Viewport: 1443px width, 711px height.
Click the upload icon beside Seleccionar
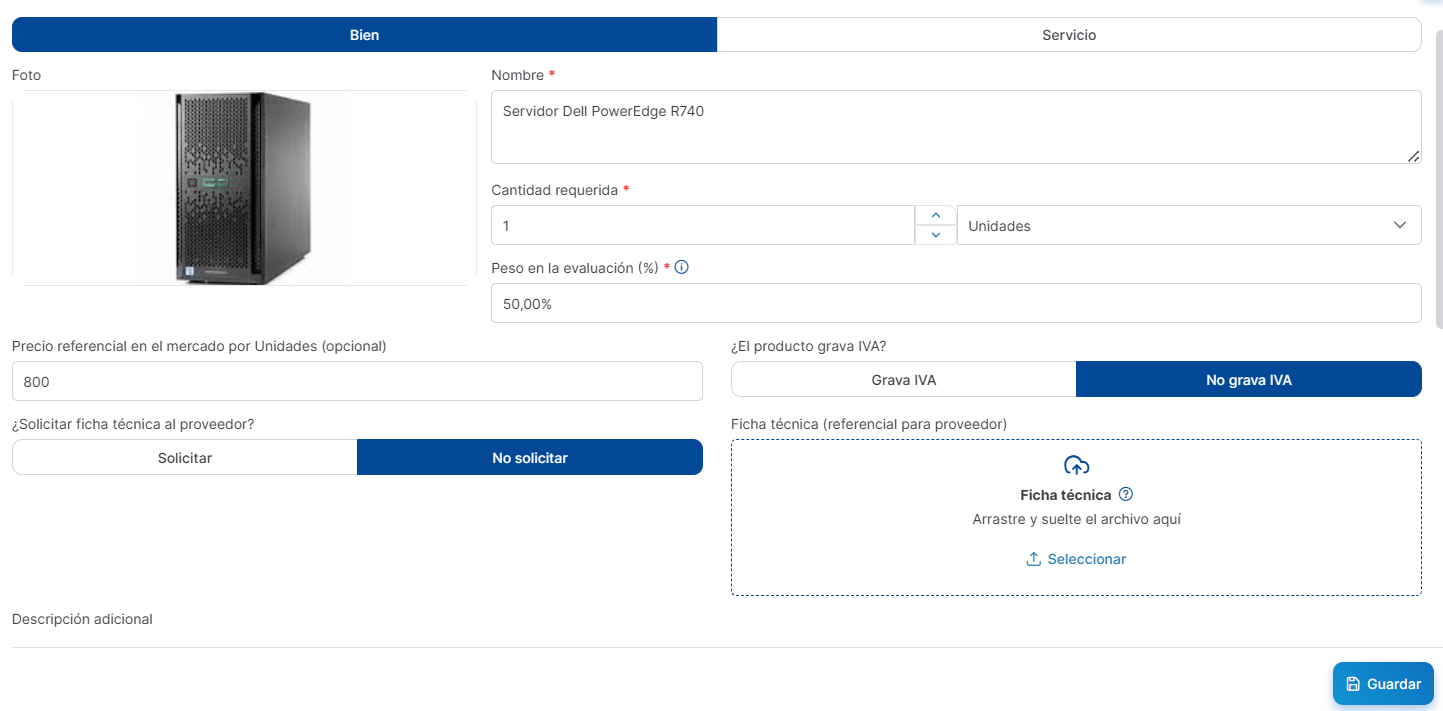(1034, 559)
